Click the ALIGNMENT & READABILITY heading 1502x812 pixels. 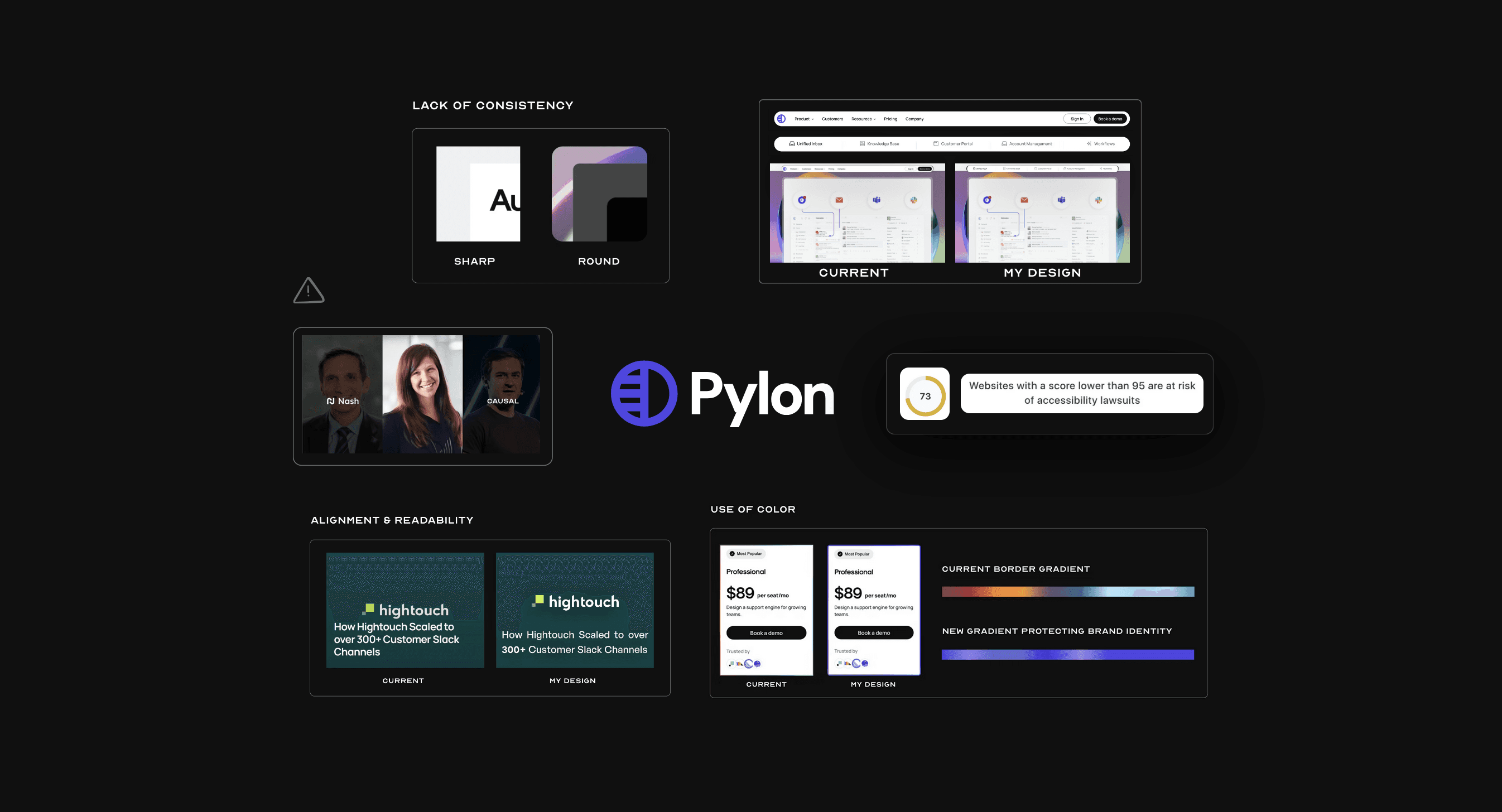pyautogui.click(x=392, y=520)
